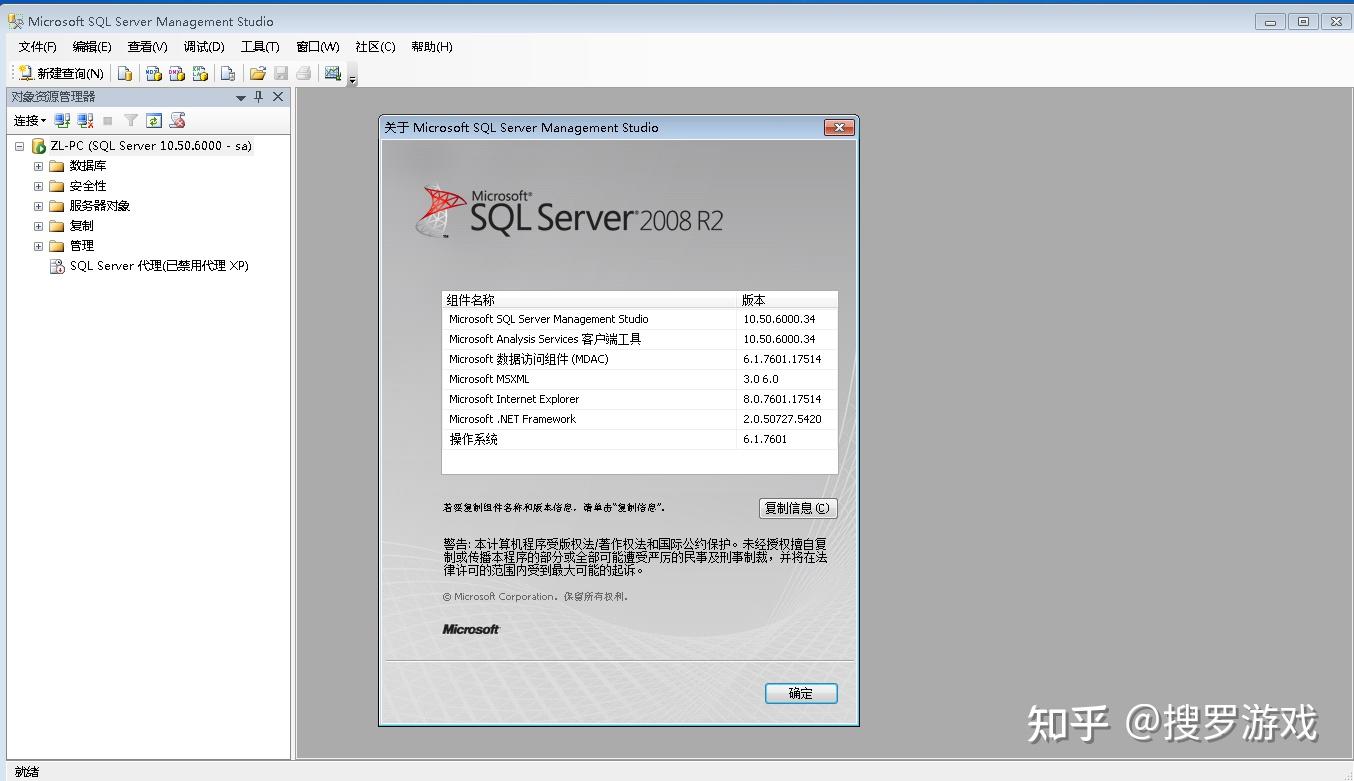Click the grayed-out Save disk icon
Image resolution: width=1354 pixels, height=781 pixels.
pos(281,73)
